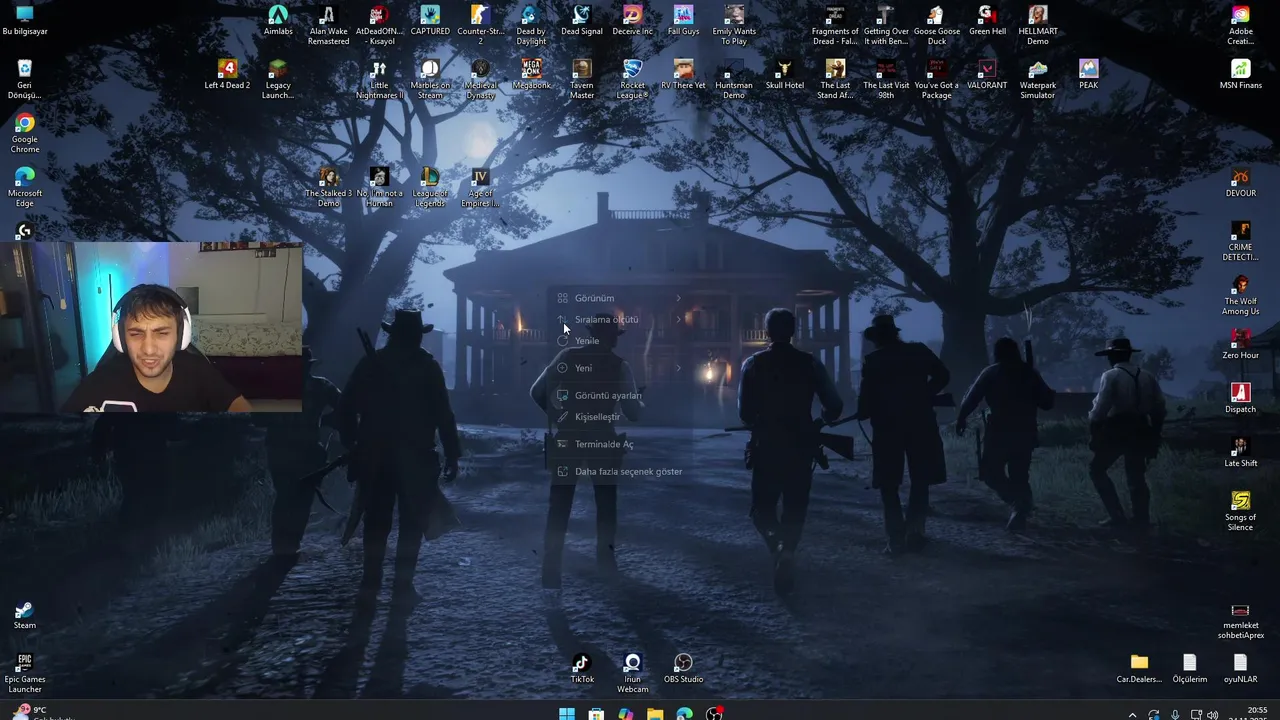The height and width of the screenshot is (720, 1280).
Task: Select RV There Yet icon
Action: coord(683,74)
